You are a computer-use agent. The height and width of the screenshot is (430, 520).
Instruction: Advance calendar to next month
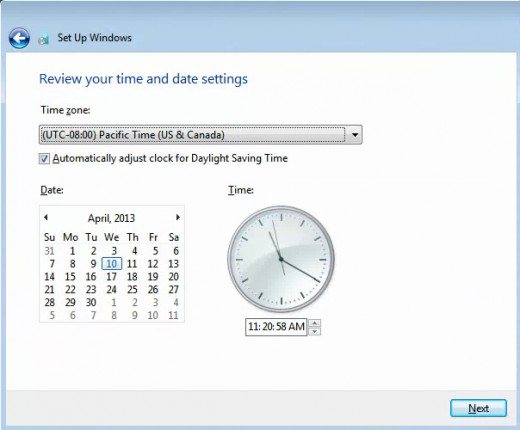point(178,217)
